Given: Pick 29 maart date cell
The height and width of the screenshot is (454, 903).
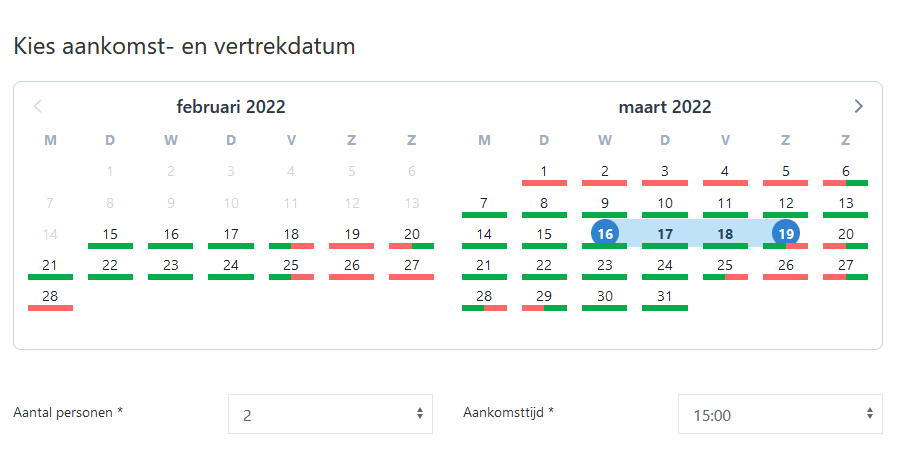Looking at the screenshot, I should [x=544, y=296].
